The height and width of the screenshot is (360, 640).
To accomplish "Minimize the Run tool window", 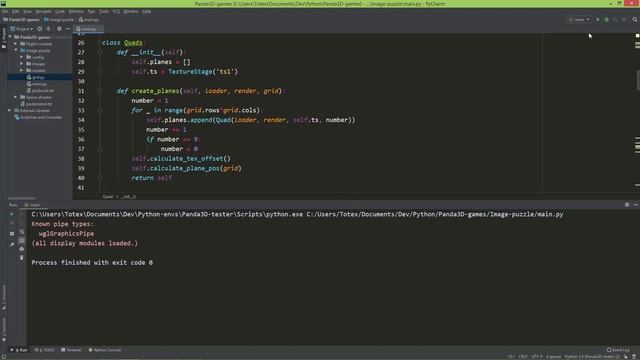I will (x=636, y=205).
